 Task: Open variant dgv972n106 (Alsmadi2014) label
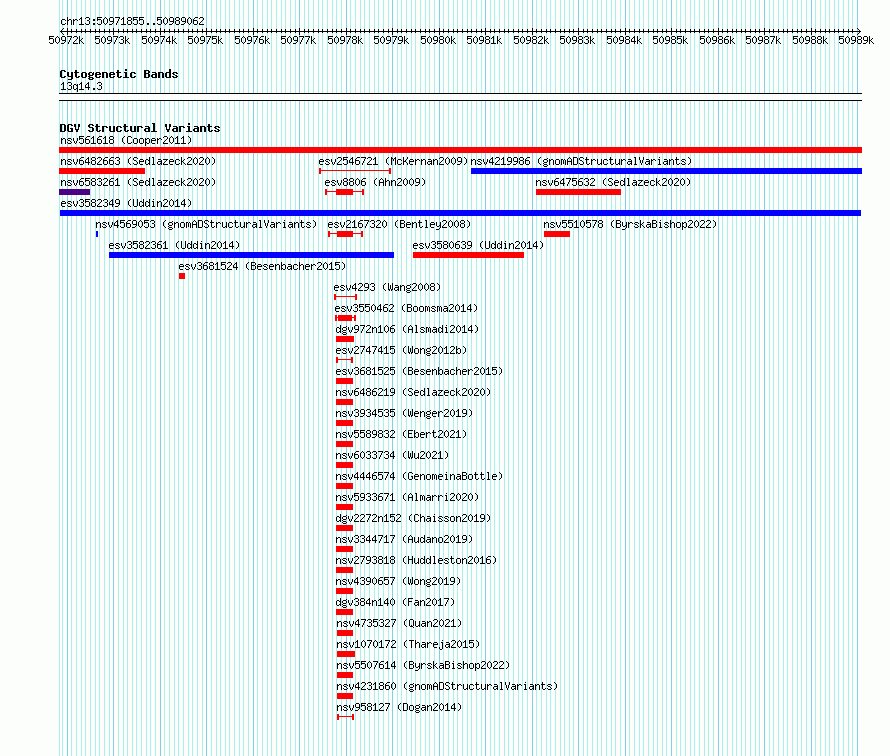407,329
